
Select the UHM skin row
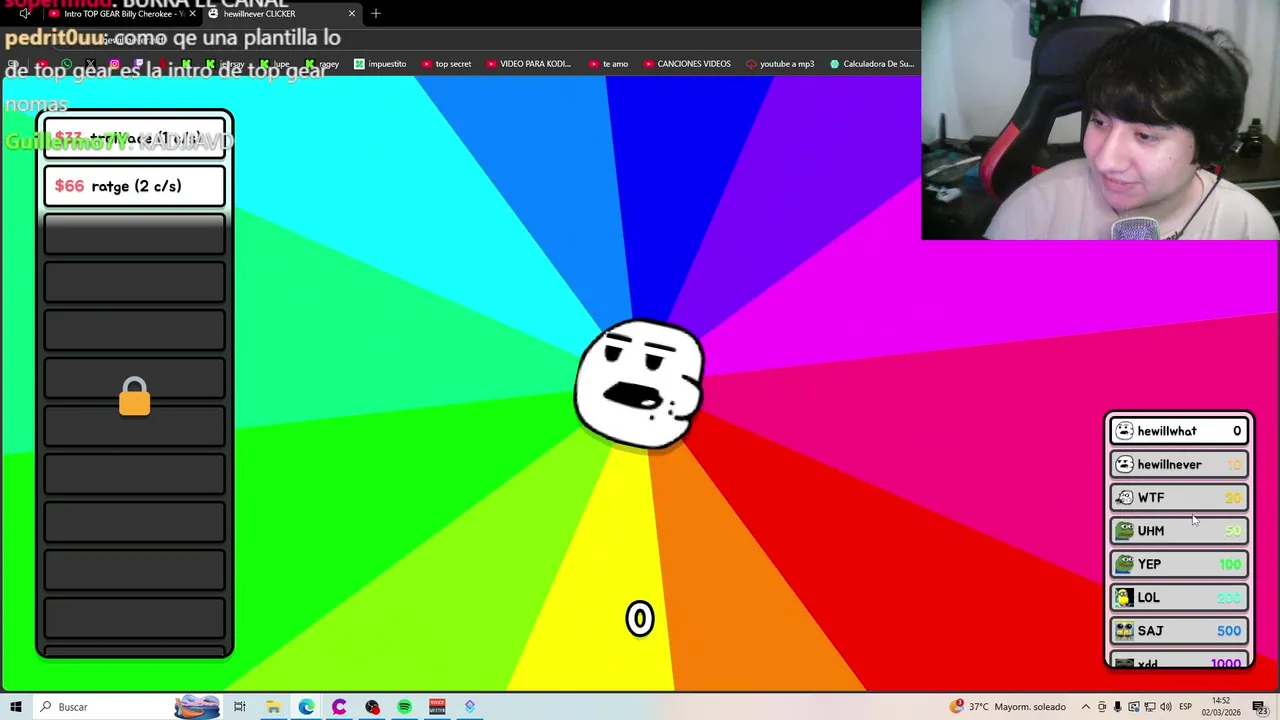1179,531
